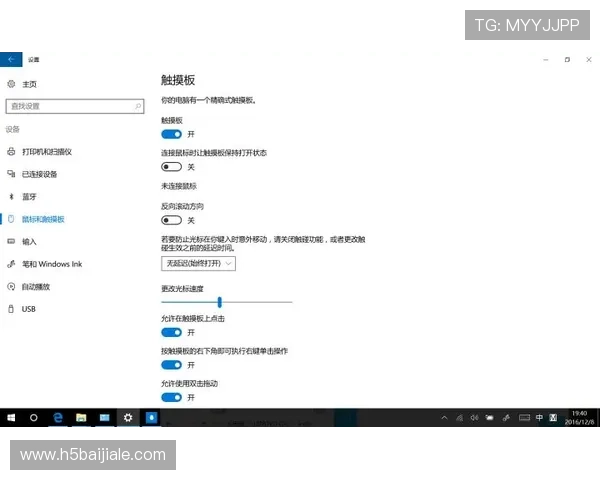Open File Explorer from taskbar
The height and width of the screenshot is (480, 600).
coord(81,418)
